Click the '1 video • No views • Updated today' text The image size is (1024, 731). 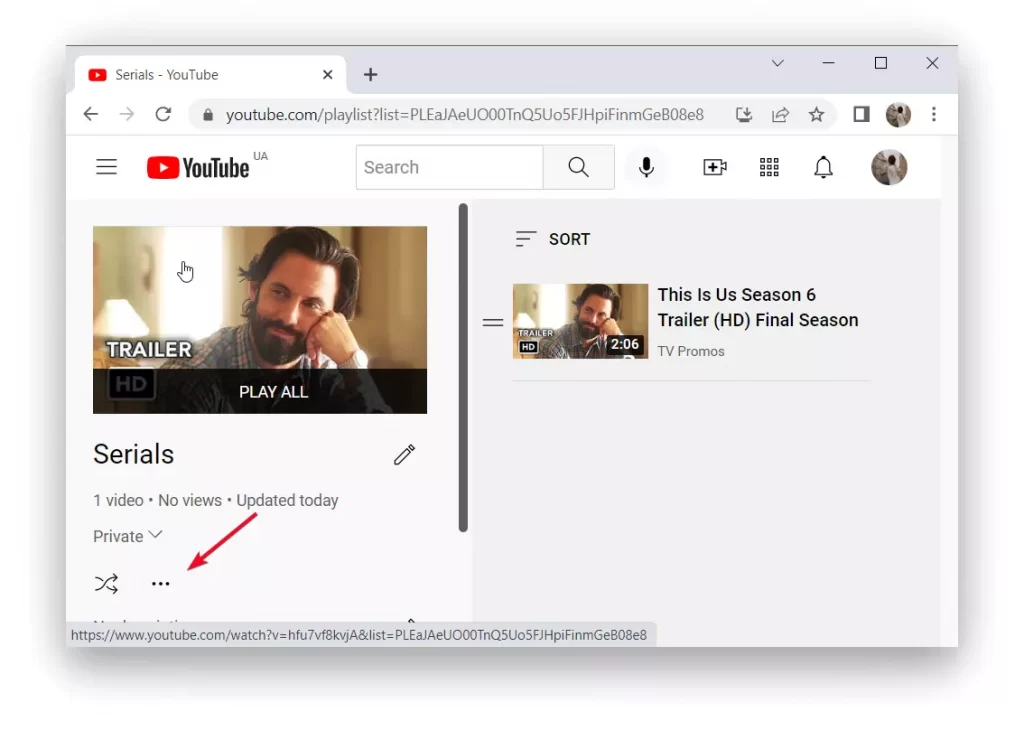[x=216, y=500]
